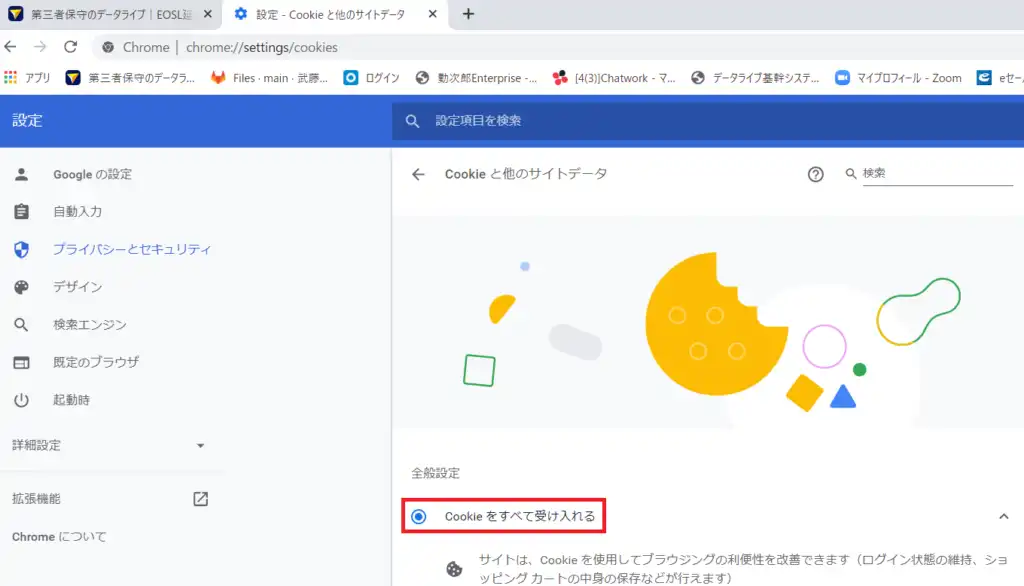Collapse the Cookie をすべて受け入れる details chevron
Viewport: 1024px width, 586px height.
tap(1004, 517)
